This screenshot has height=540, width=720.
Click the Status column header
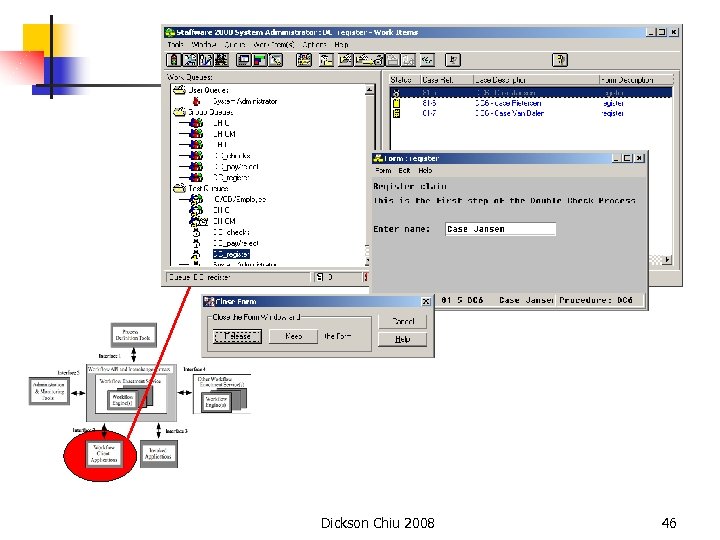point(405,80)
